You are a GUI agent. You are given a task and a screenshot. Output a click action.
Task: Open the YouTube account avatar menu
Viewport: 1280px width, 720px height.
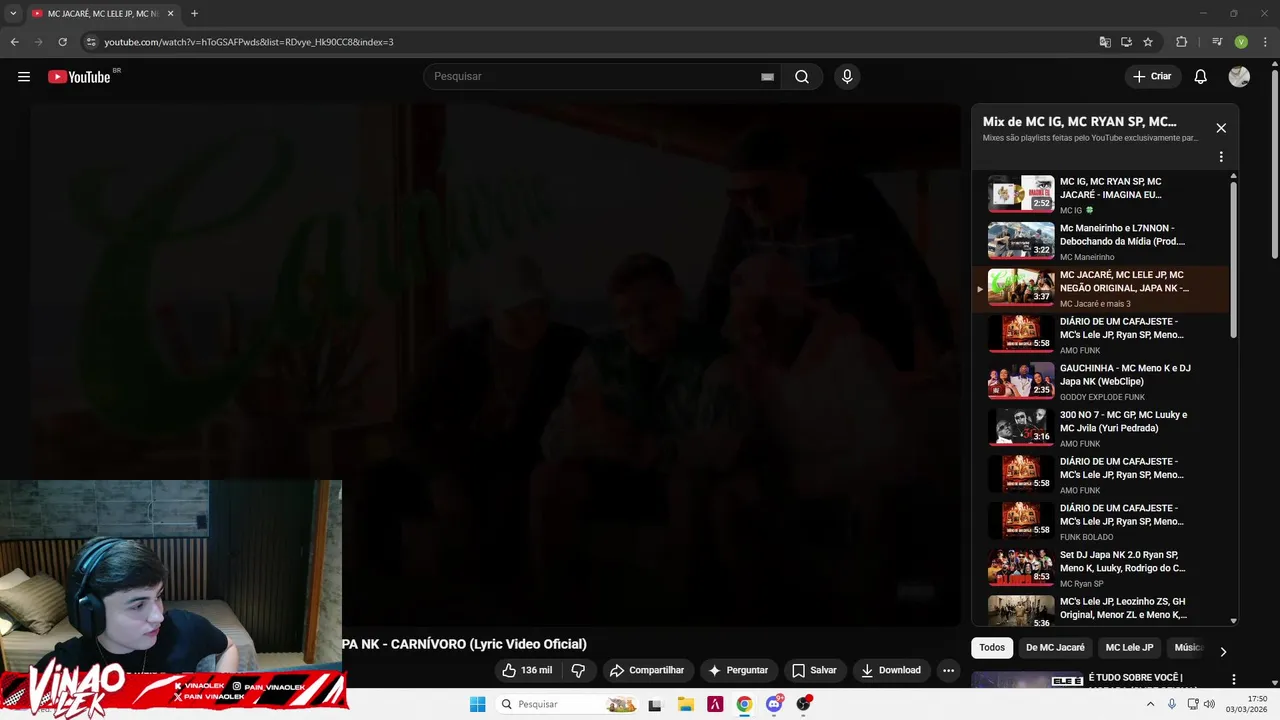click(x=1239, y=77)
